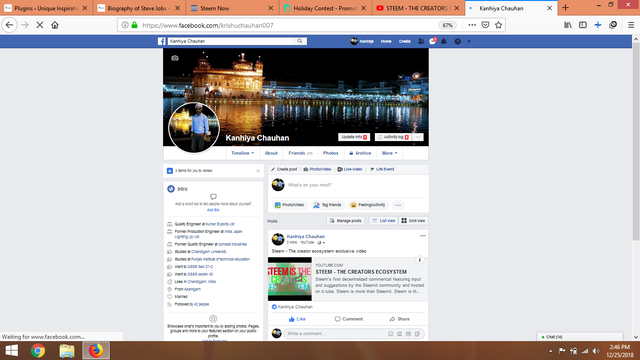640x360 pixels.
Task: Click the profile picture thumbnail
Action: (194, 127)
